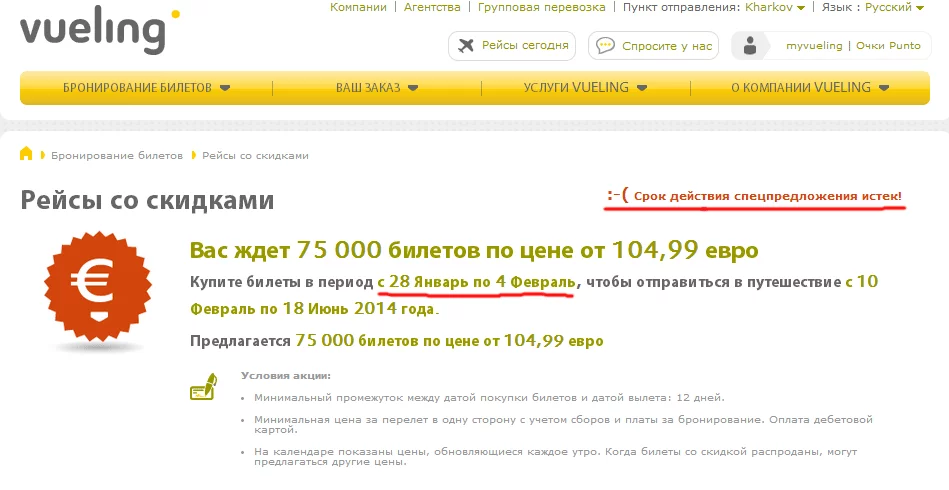Expand the Ваш заказ menu

pyautogui.click(x=377, y=88)
